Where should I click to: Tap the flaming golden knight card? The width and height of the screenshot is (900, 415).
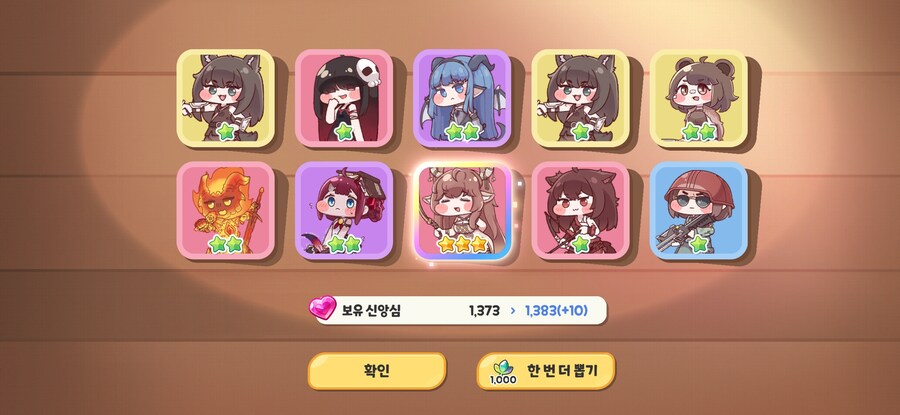pos(226,210)
